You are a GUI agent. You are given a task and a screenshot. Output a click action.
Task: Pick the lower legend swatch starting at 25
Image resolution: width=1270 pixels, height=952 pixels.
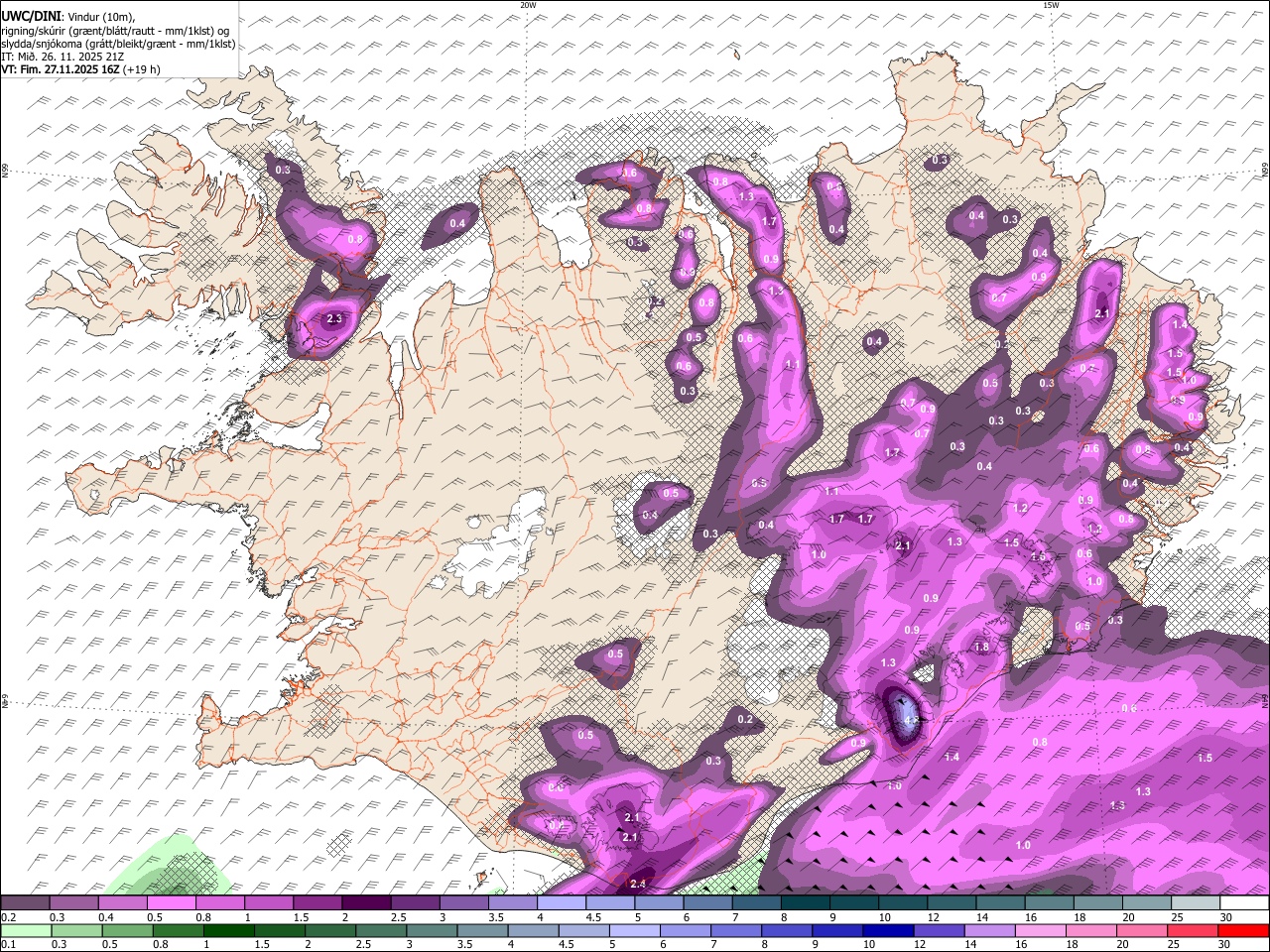[x=1192, y=931]
